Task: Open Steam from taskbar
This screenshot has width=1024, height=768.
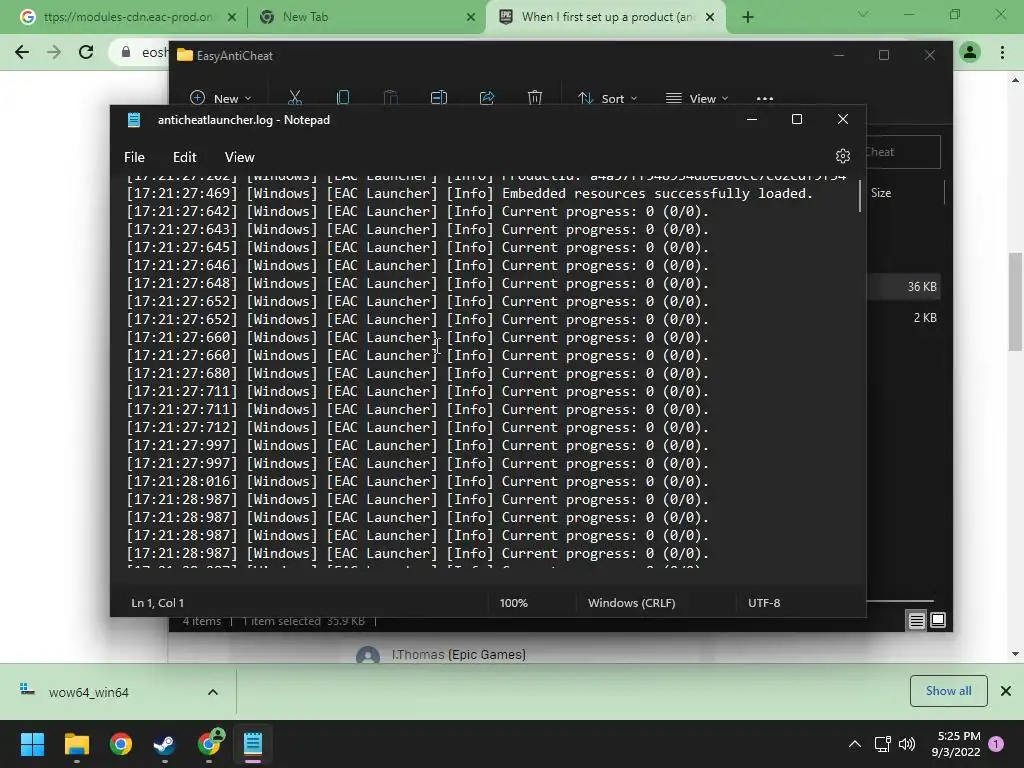Action: [x=164, y=744]
